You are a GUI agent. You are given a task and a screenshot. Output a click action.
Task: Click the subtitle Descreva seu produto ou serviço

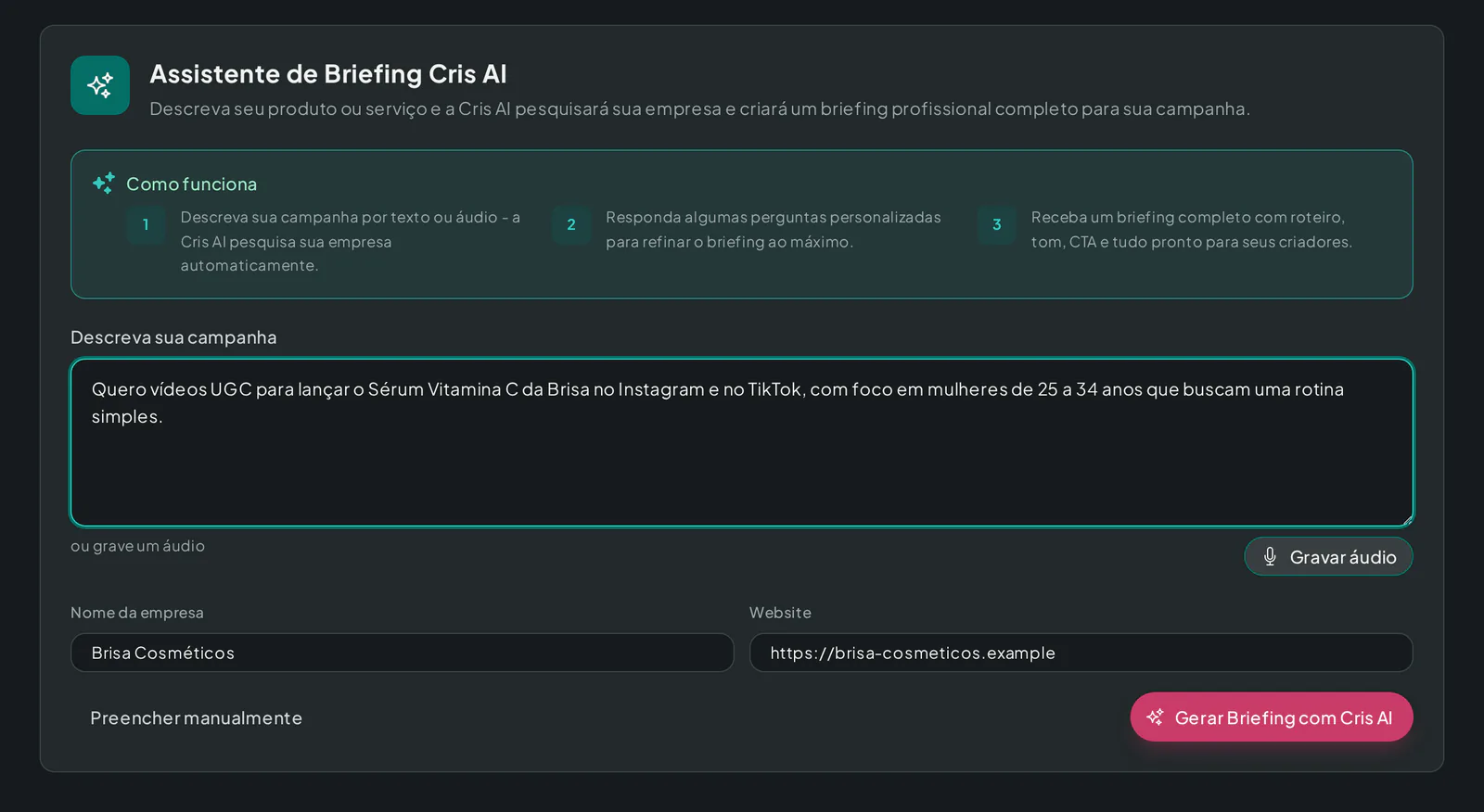[x=700, y=108]
